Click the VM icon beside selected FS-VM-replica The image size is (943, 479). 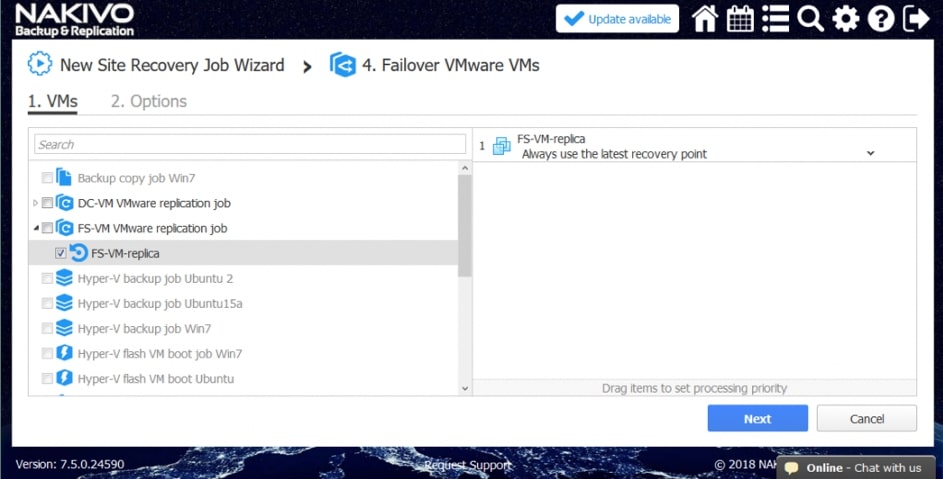[502, 146]
